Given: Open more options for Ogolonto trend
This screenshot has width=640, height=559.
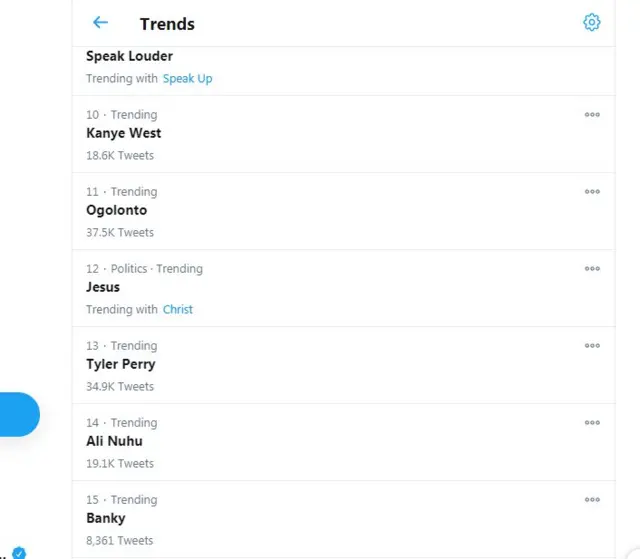Looking at the screenshot, I should (592, 192).
